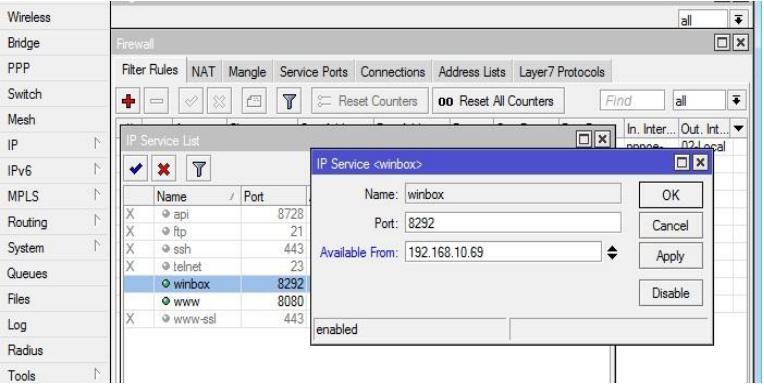Expand the MPLS submenu

[55, 197]
